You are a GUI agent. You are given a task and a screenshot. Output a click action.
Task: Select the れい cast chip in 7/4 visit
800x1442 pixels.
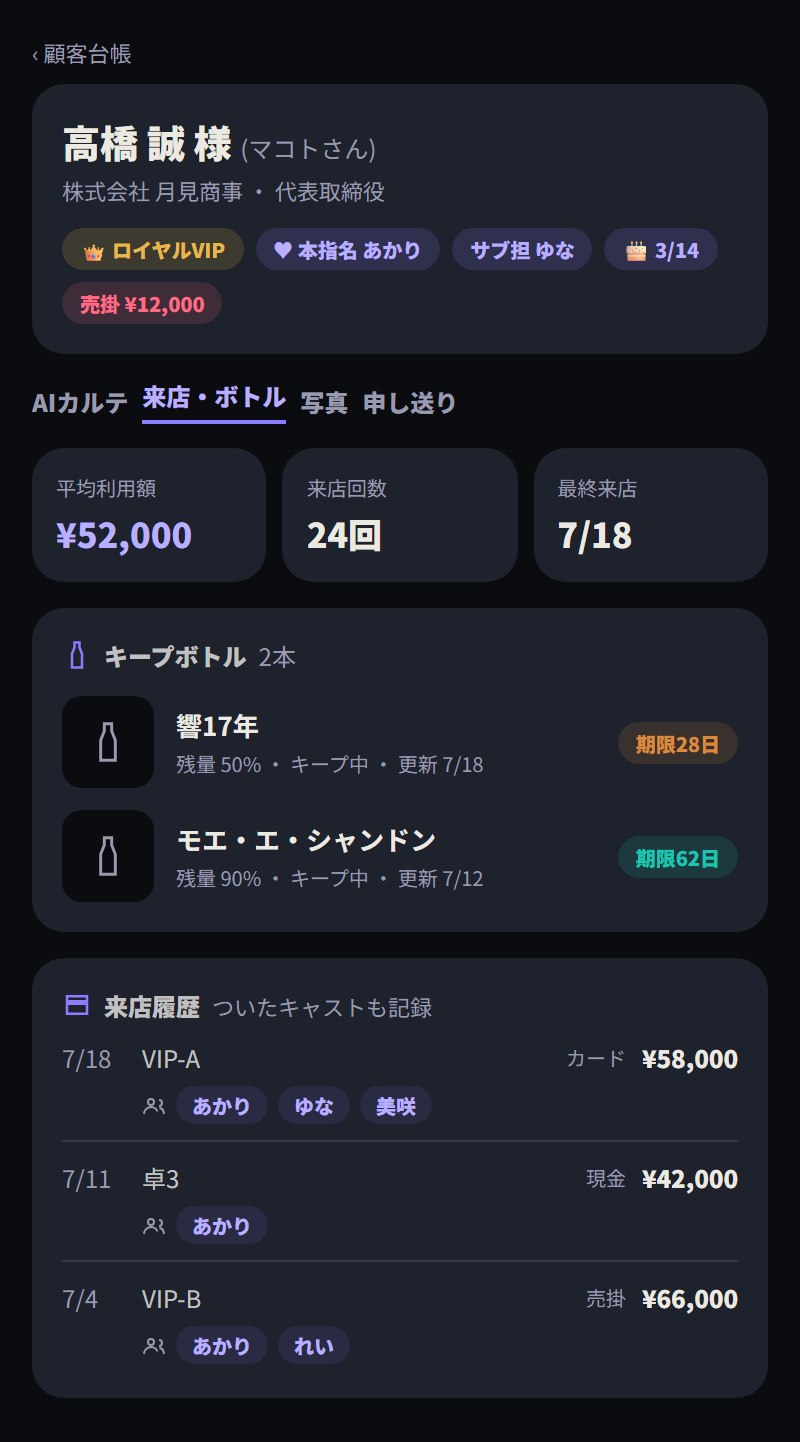(314, 1345)
